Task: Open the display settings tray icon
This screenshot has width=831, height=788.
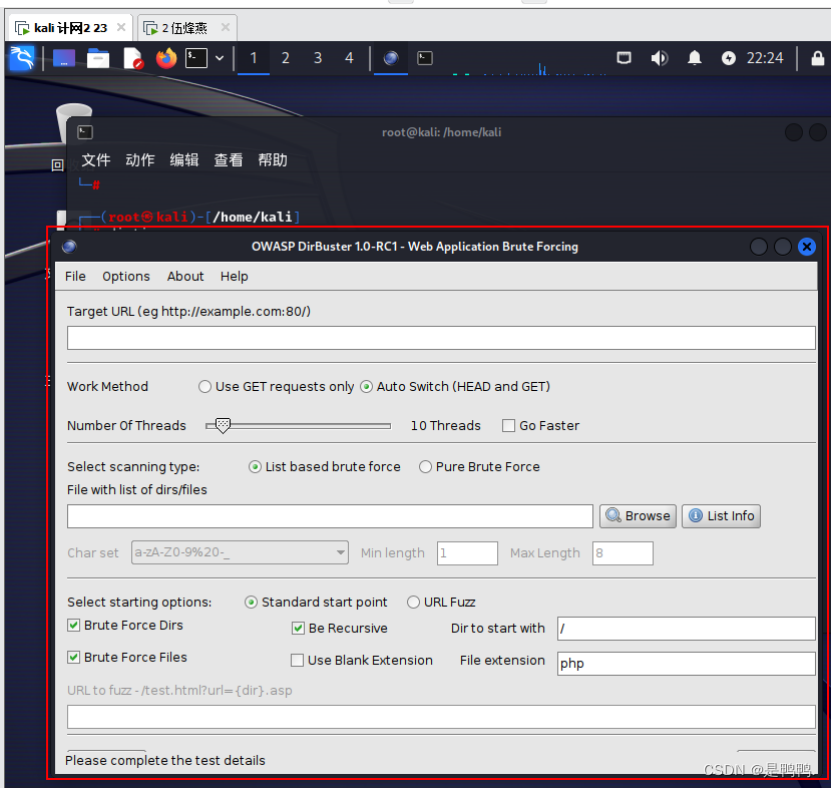Action: pos(624,58)
